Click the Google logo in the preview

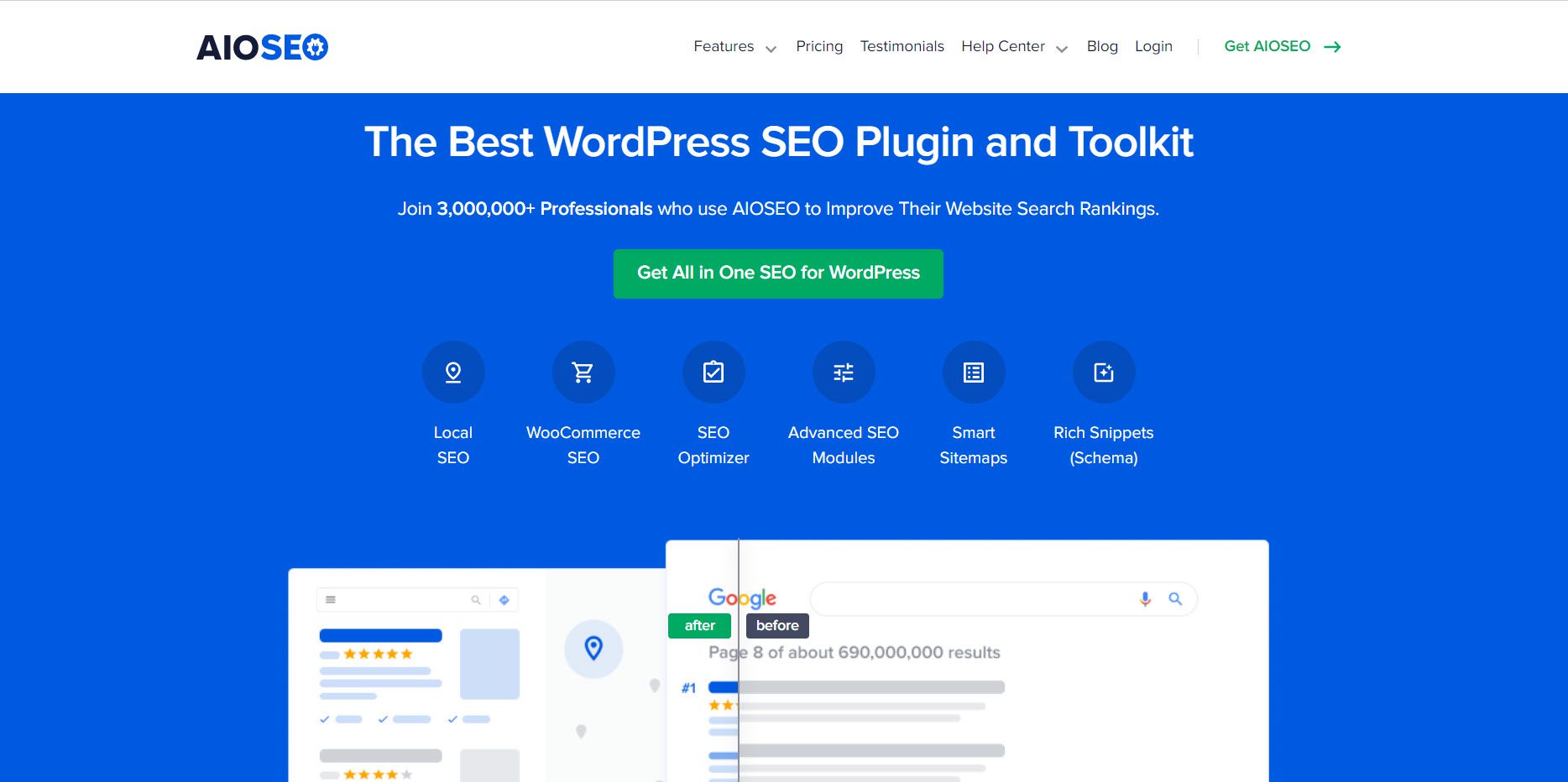742,598
